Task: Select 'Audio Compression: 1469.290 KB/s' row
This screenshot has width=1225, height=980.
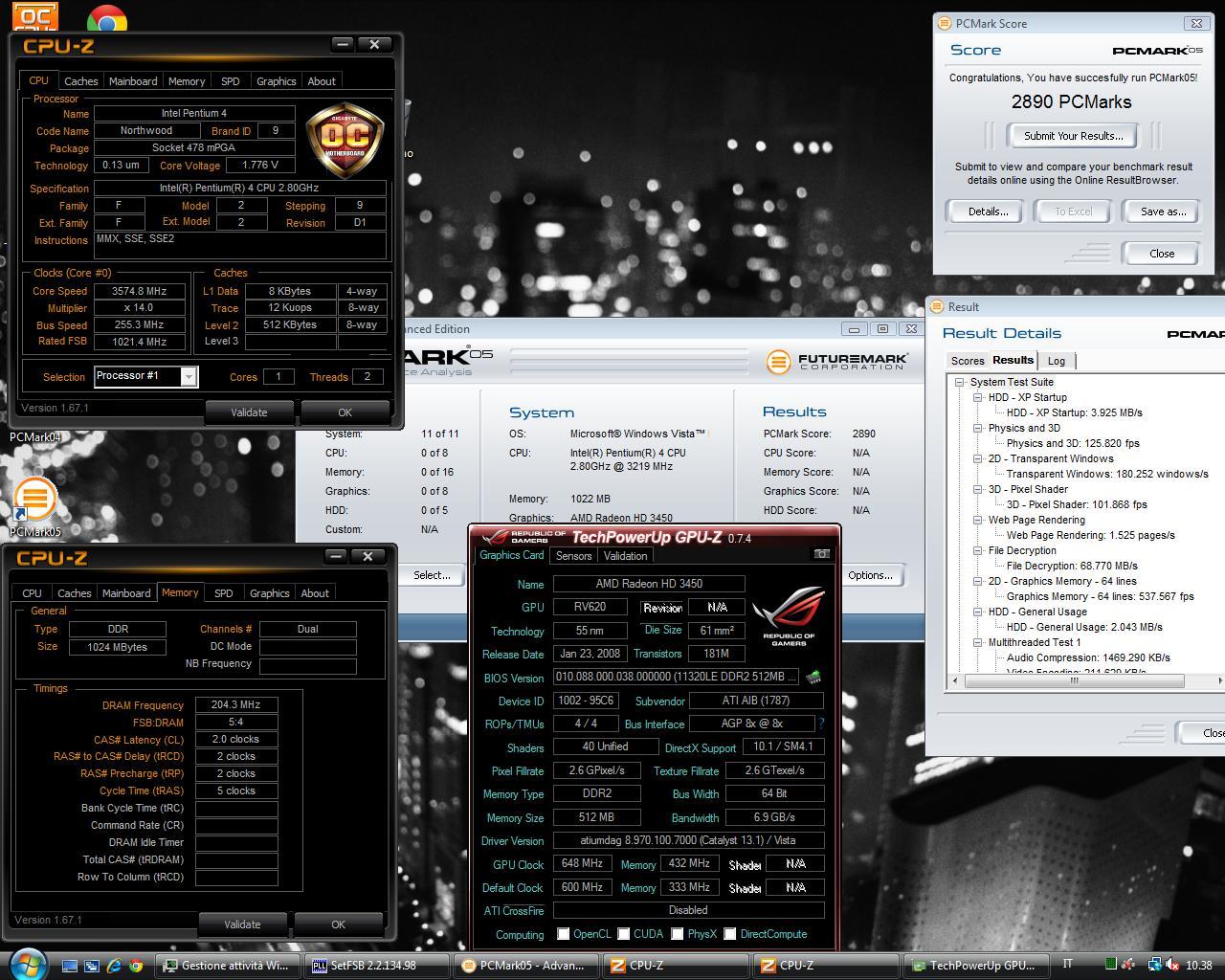Action: click(x=1088, y=657)
